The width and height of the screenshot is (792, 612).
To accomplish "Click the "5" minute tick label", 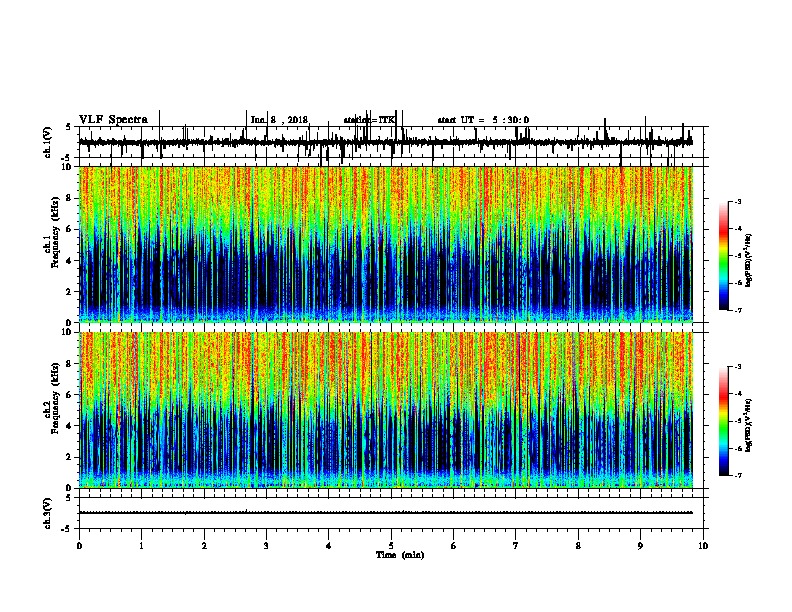I will [x=391, y=546].
